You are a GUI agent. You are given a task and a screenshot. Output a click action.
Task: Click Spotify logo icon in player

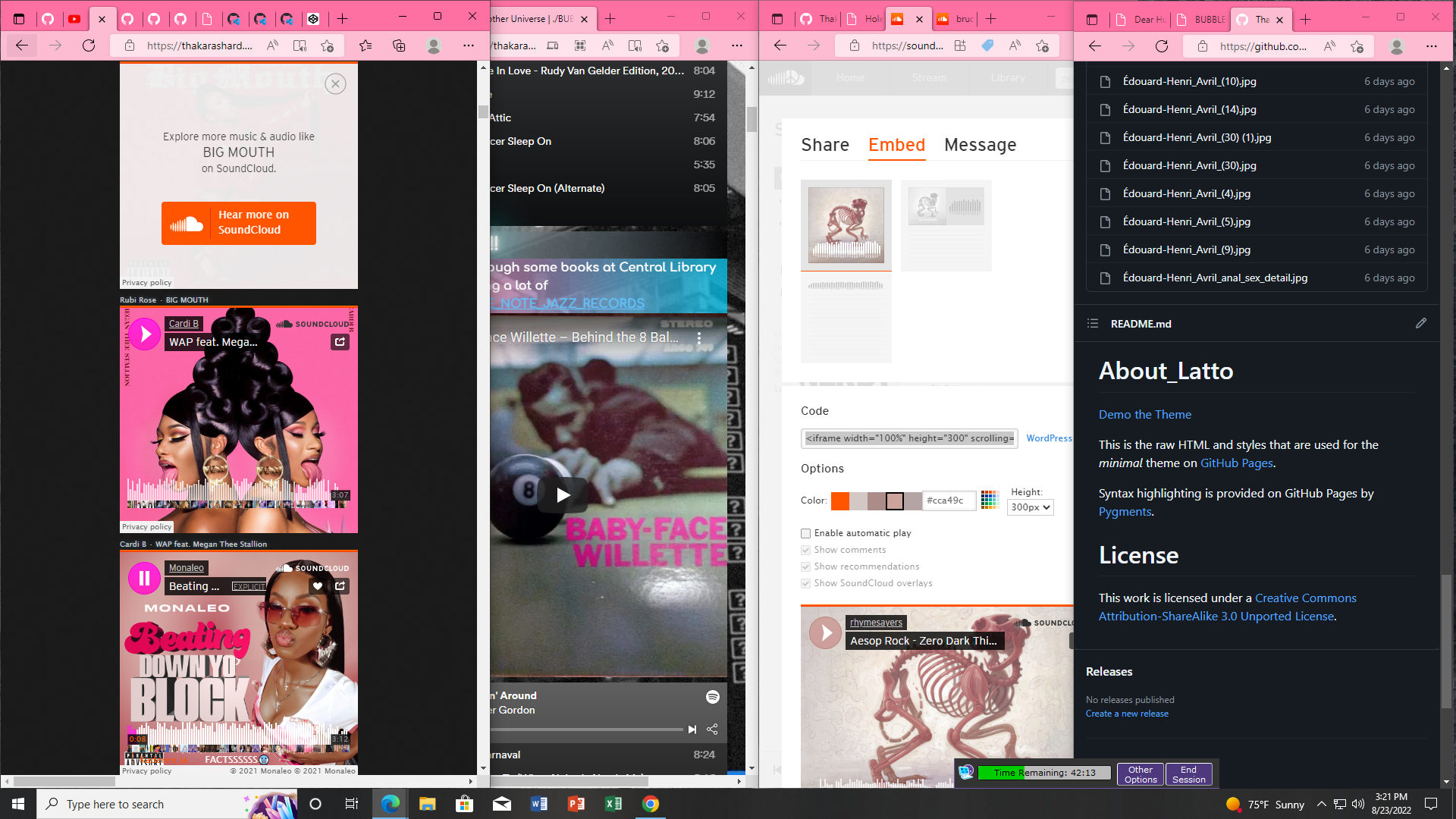point(712,697)
